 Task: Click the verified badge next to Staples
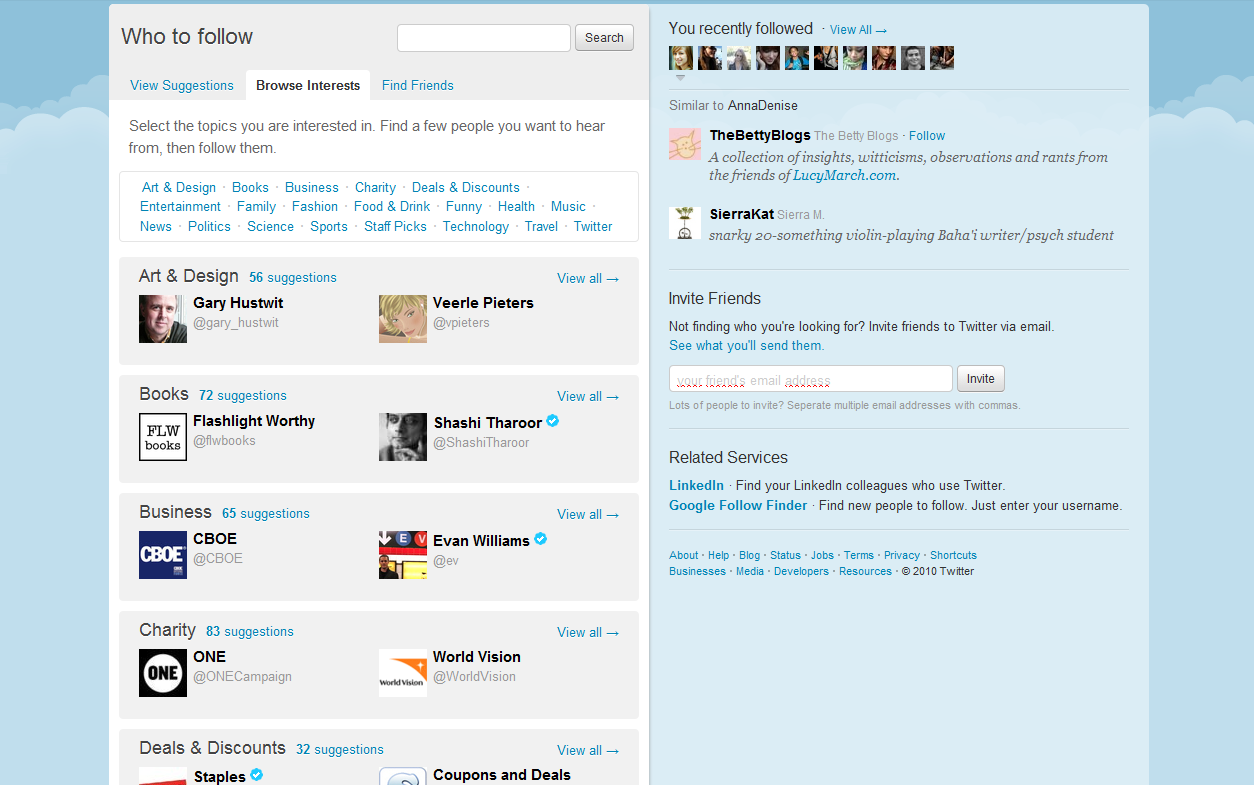click(x=257, y=775)
